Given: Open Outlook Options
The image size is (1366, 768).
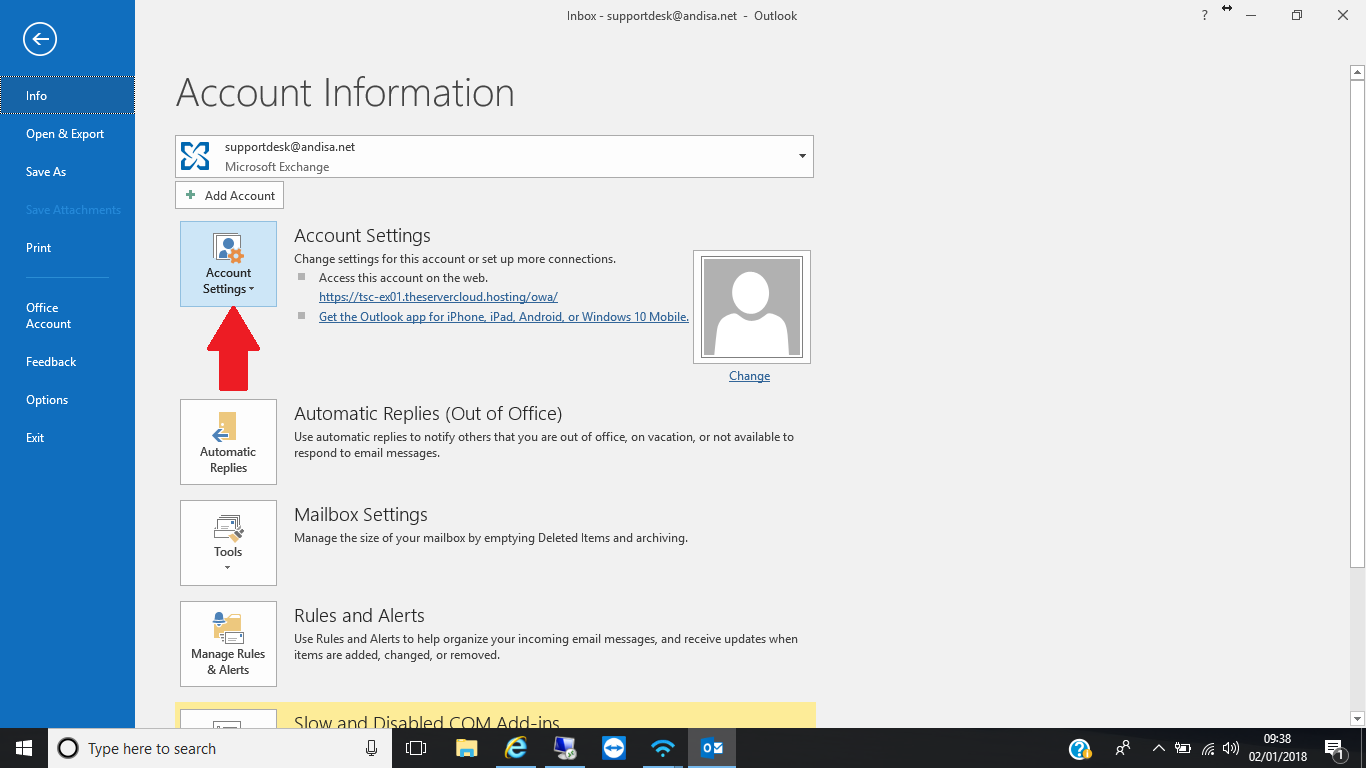Looking at the screenshot, I should tap(67, 400).
